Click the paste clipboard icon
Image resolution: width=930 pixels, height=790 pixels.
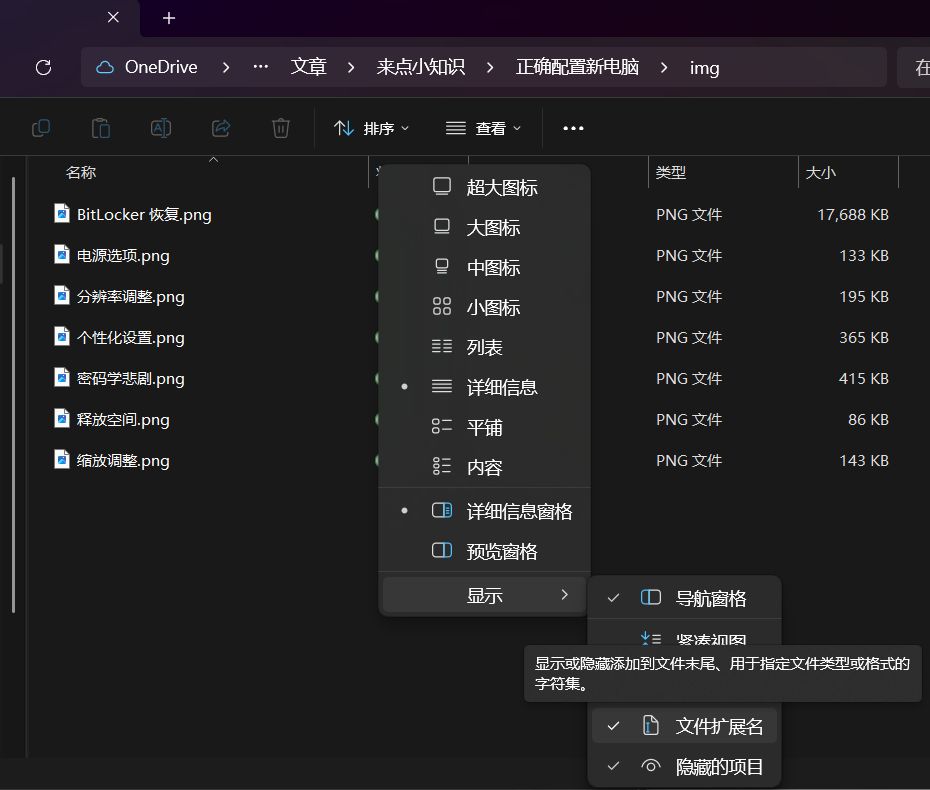tap(101, 128)
